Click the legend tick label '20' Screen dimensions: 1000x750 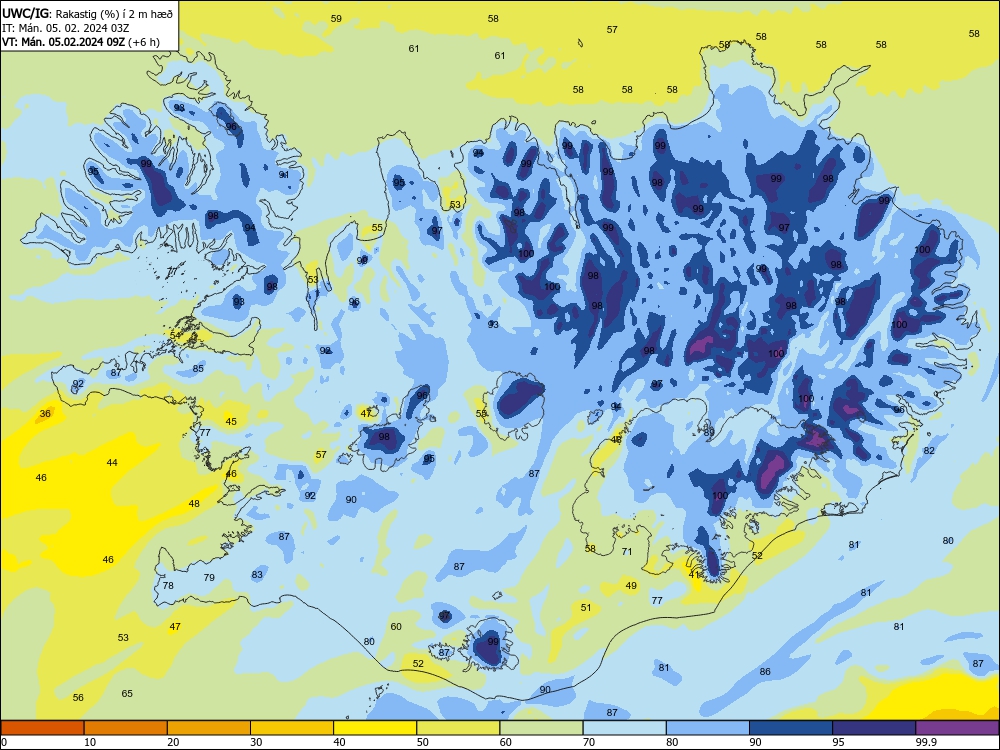click(x=173, y=742)
